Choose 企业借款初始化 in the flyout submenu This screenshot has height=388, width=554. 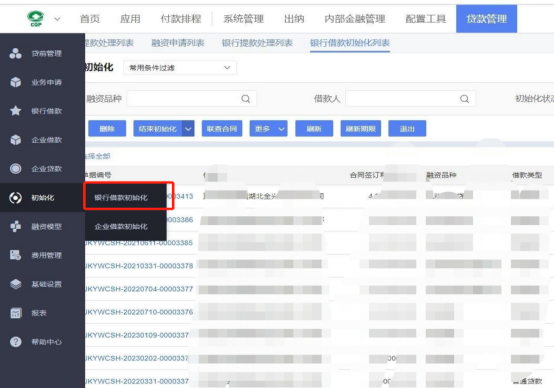point(121,227)
